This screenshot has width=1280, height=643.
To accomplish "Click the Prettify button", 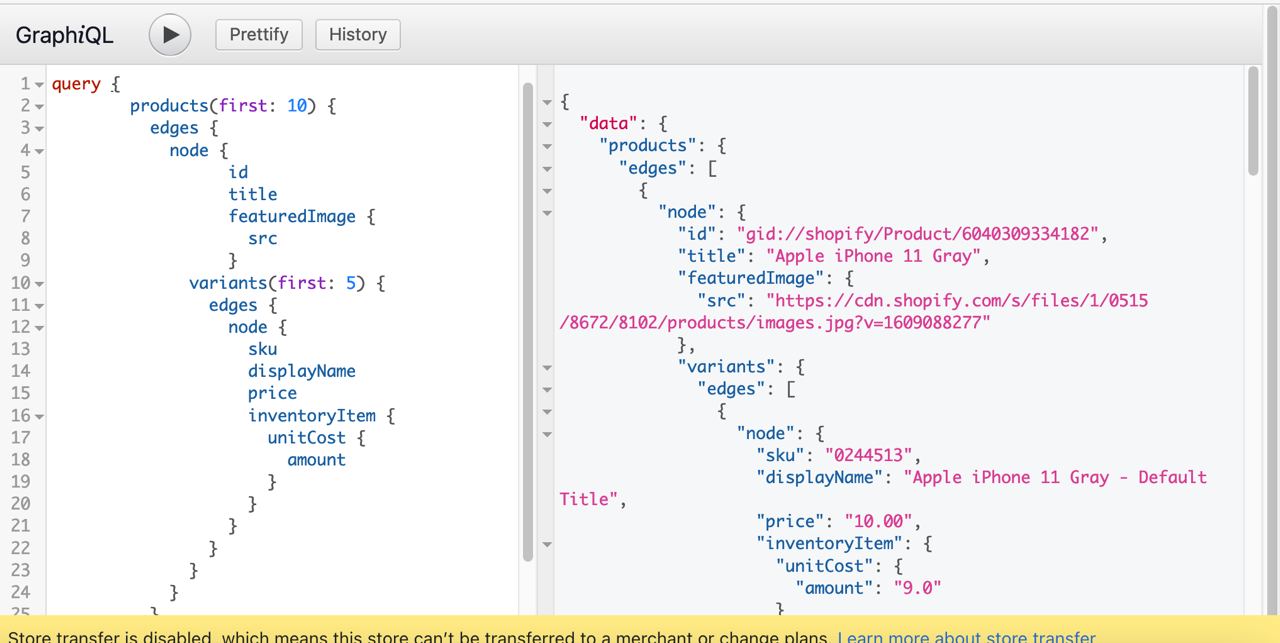I will 259,35.
